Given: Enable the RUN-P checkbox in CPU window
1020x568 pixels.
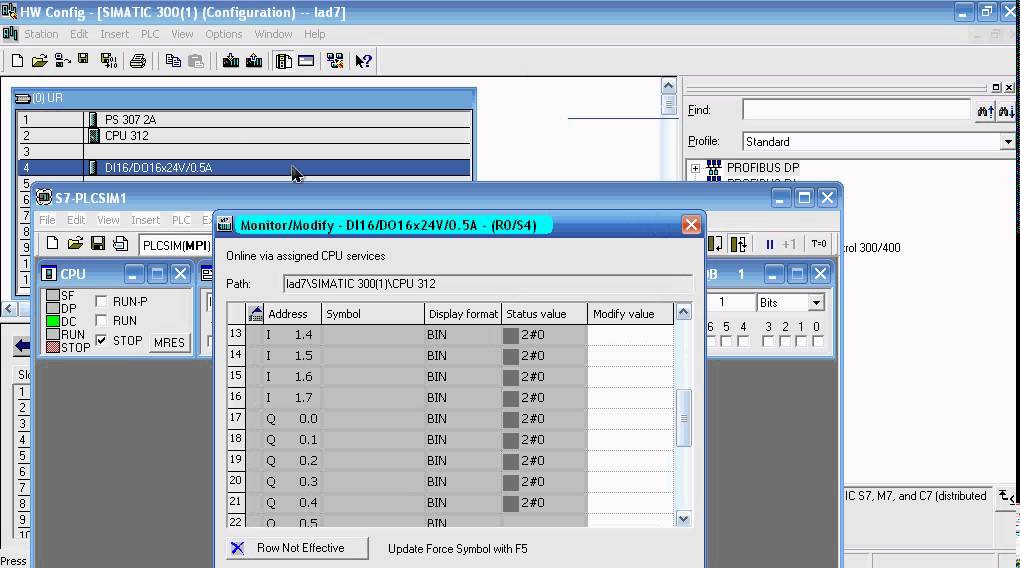Looking at the screenshot, I should tap(101, 301).
